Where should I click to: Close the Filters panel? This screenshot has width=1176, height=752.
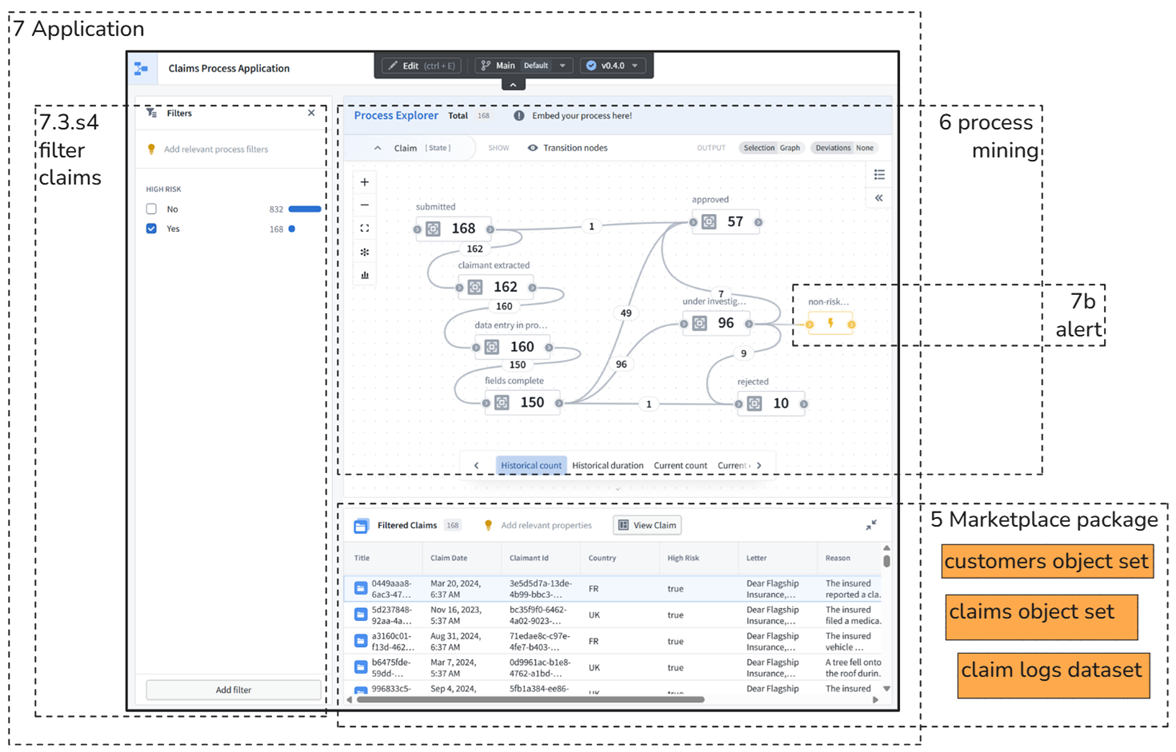click(x=311, y=113)
